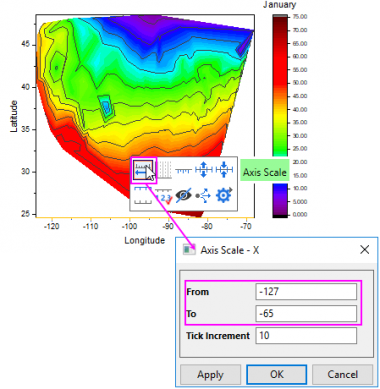Click the 0.000 color scale label

(300, 214)
